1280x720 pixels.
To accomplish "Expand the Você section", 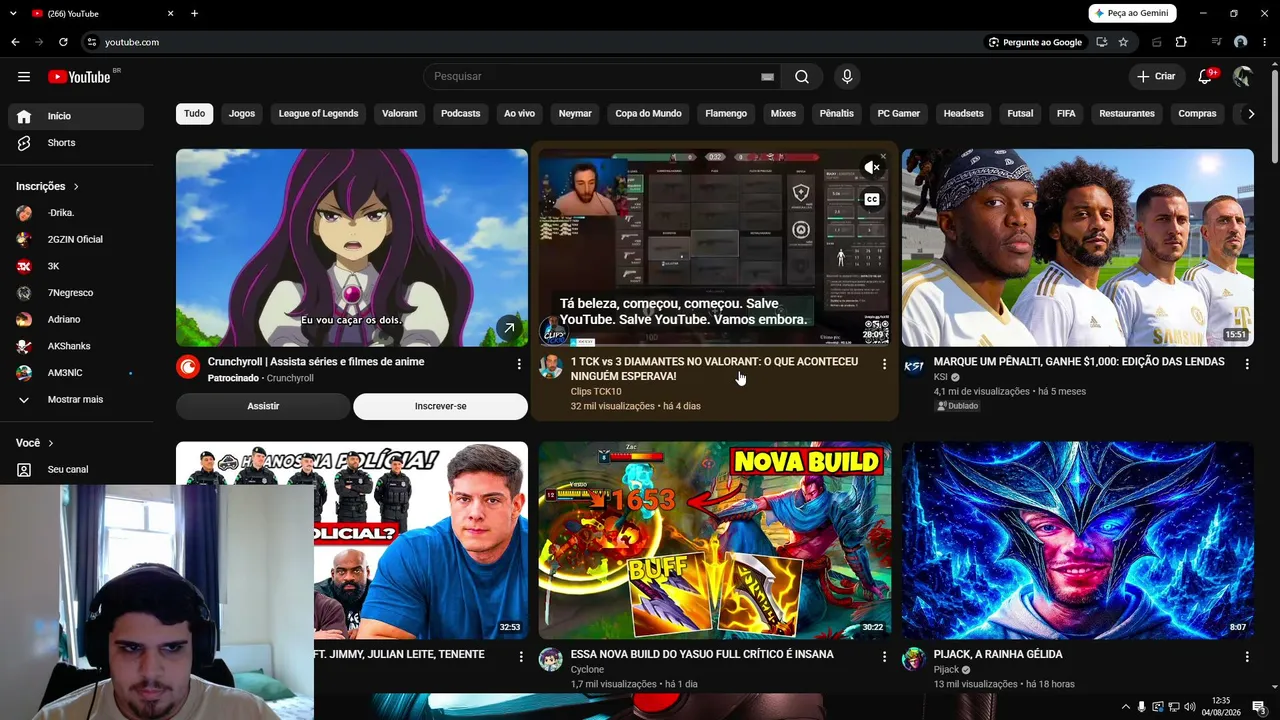I will tap(35, 443).
